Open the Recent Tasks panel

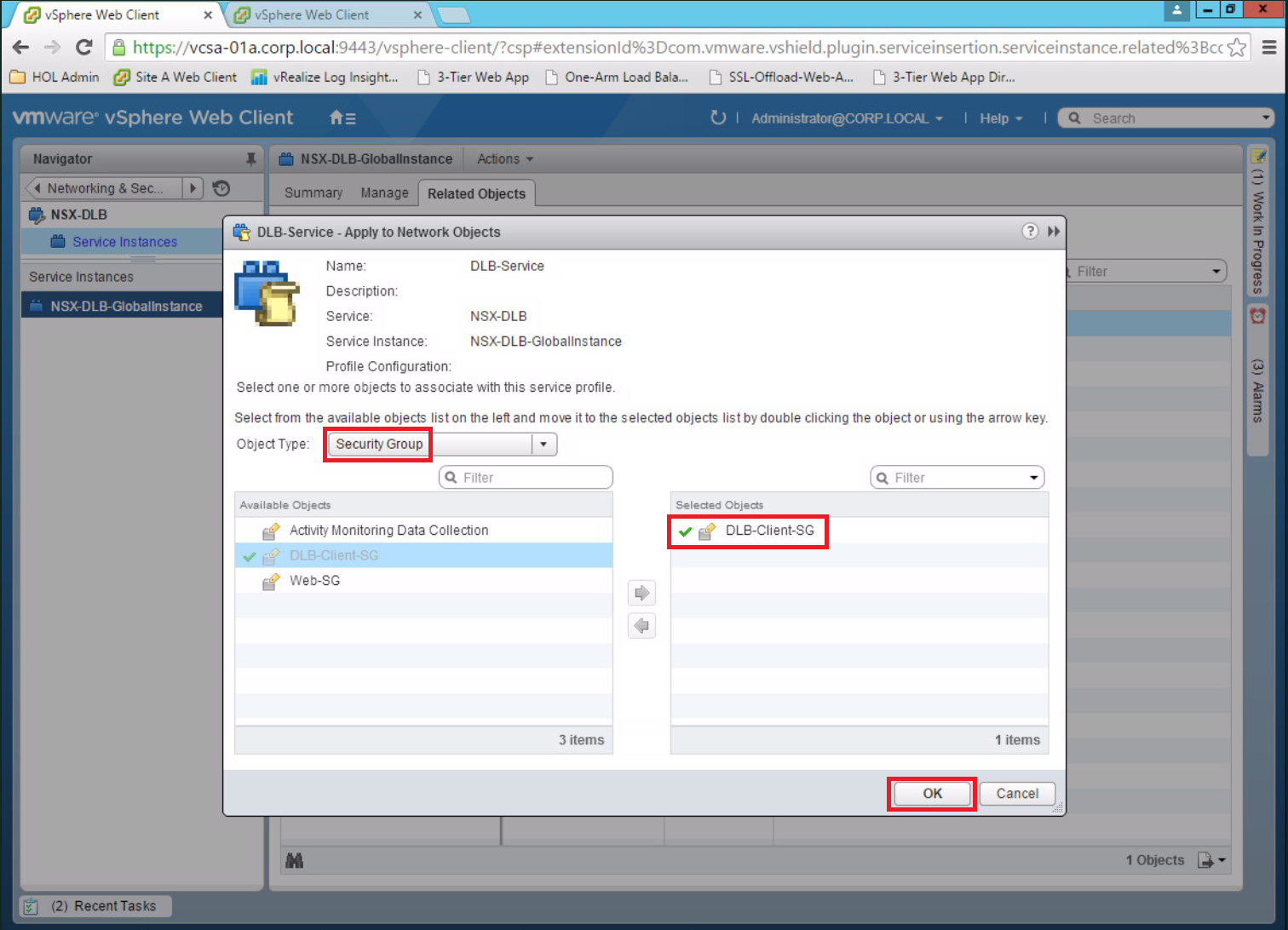[95, 906]
